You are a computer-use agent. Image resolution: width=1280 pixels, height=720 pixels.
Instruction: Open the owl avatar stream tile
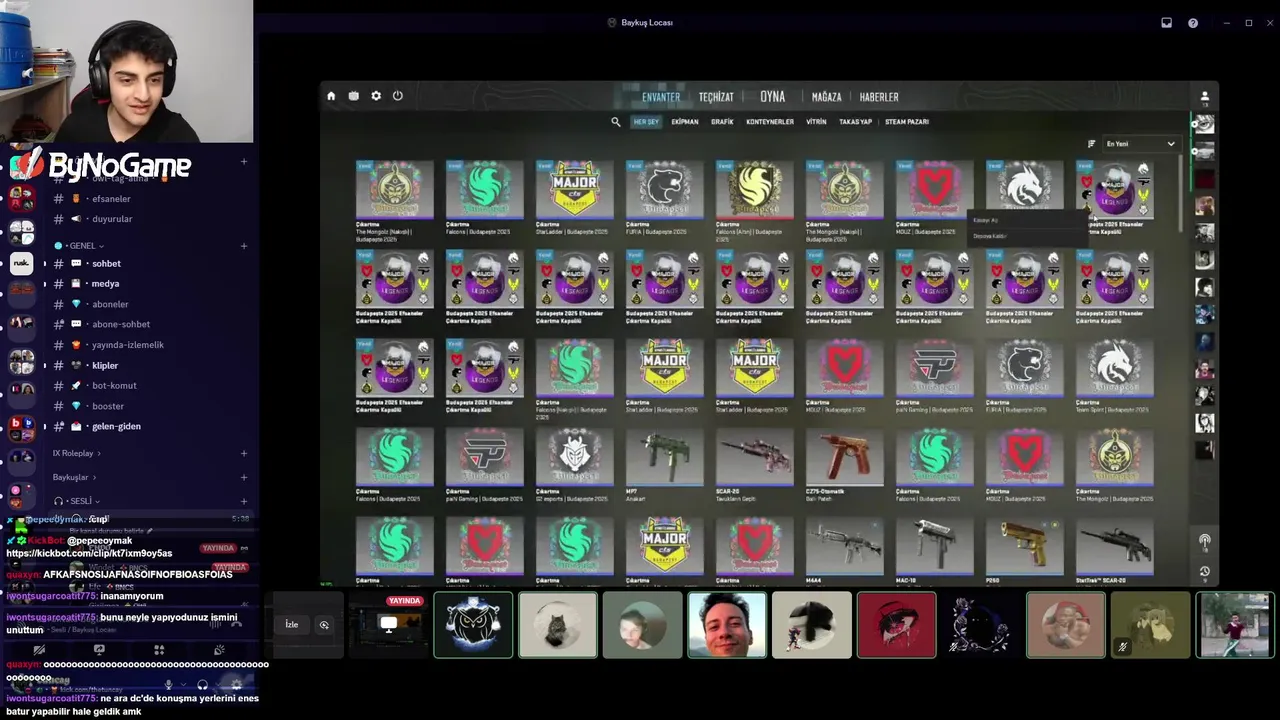[x=473, y=625]
